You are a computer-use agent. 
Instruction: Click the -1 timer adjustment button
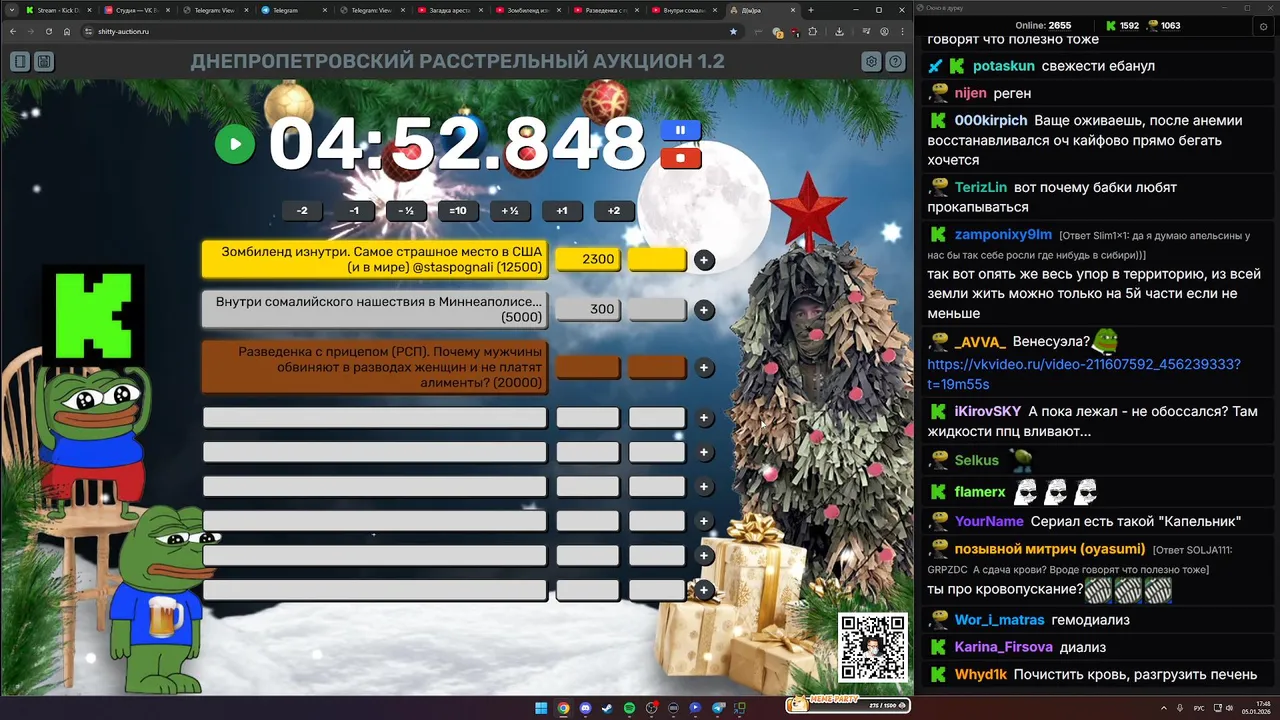click(x=354, y=211)
